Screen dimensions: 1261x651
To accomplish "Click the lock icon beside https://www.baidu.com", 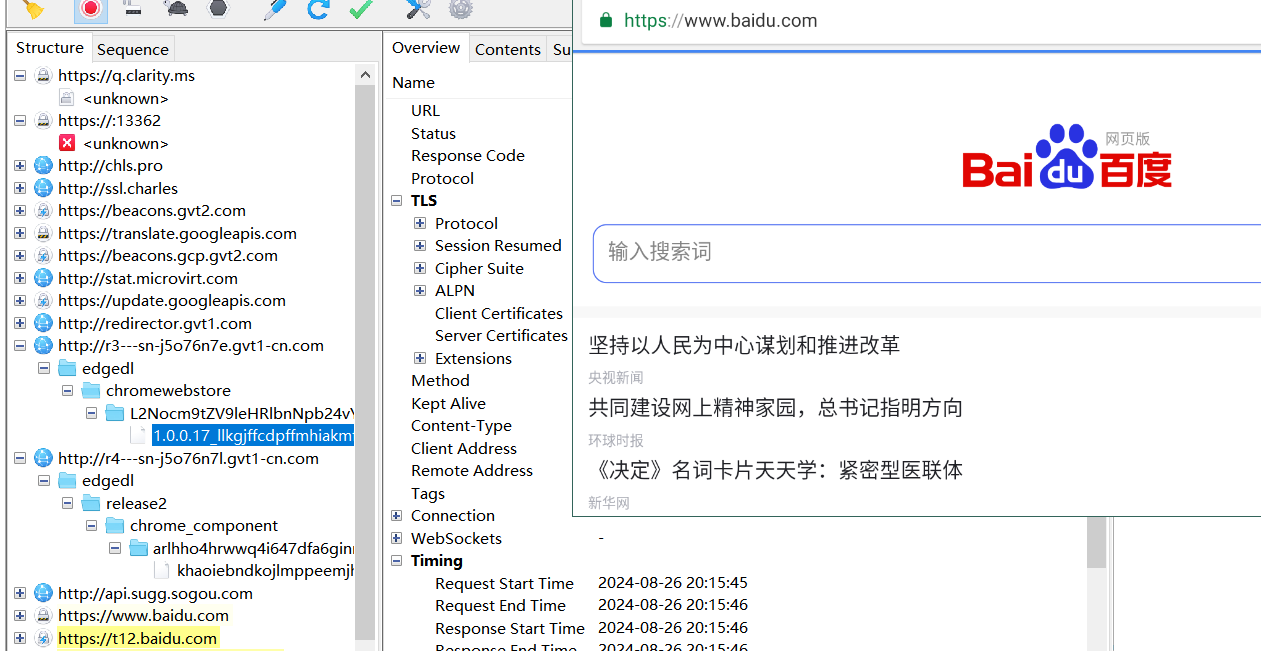I will tap(43, 616).
